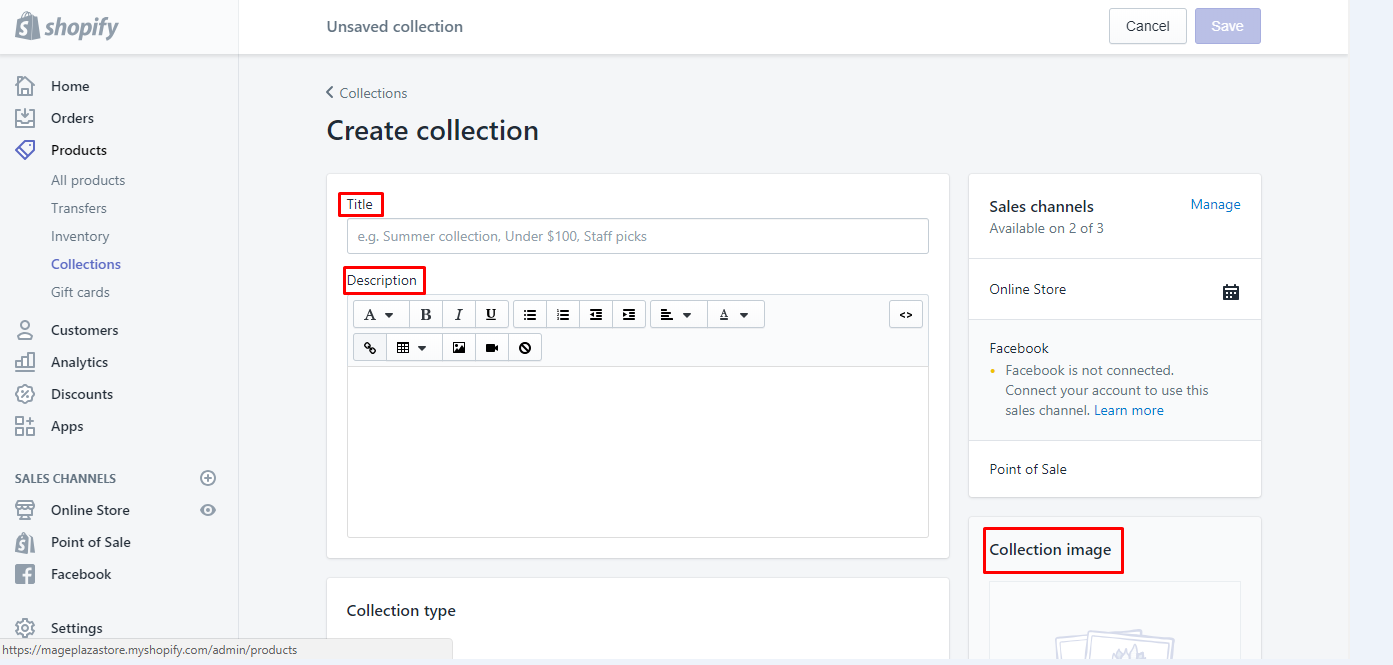
Task: Open the Facebook channel in sidebar
Action: (81, 574)
